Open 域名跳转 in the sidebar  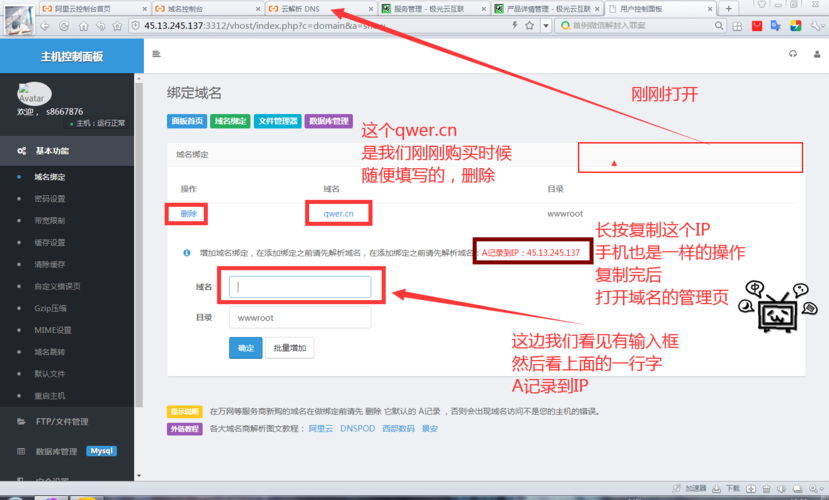(50, 352)
